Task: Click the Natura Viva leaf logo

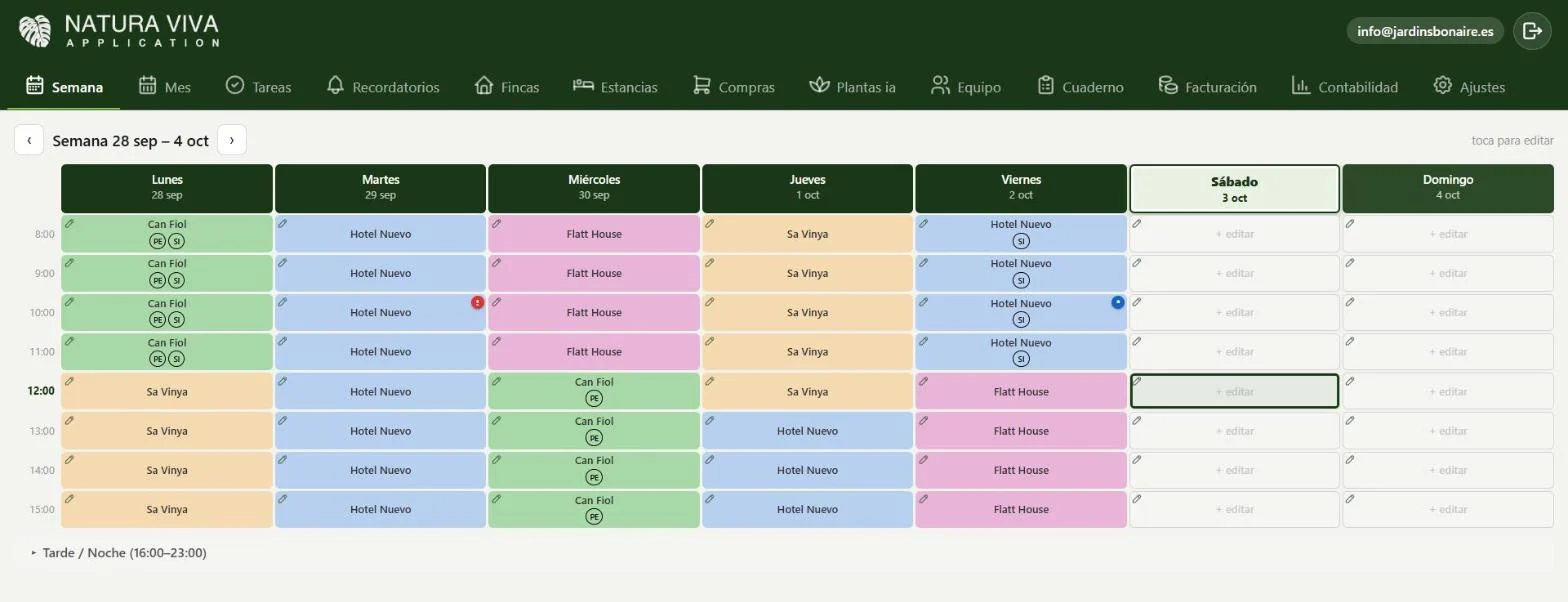Action: 35,31
